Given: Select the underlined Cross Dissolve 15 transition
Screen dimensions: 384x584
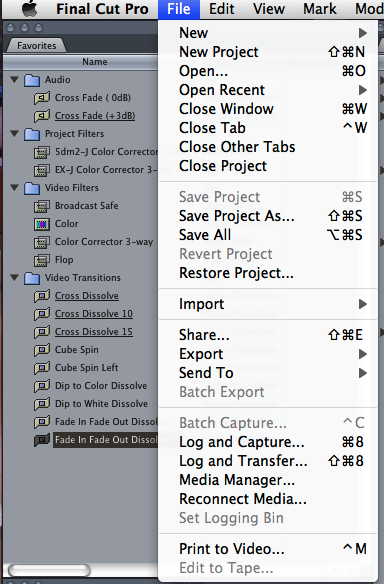Looking at the screenshot, I should [94, 332].
